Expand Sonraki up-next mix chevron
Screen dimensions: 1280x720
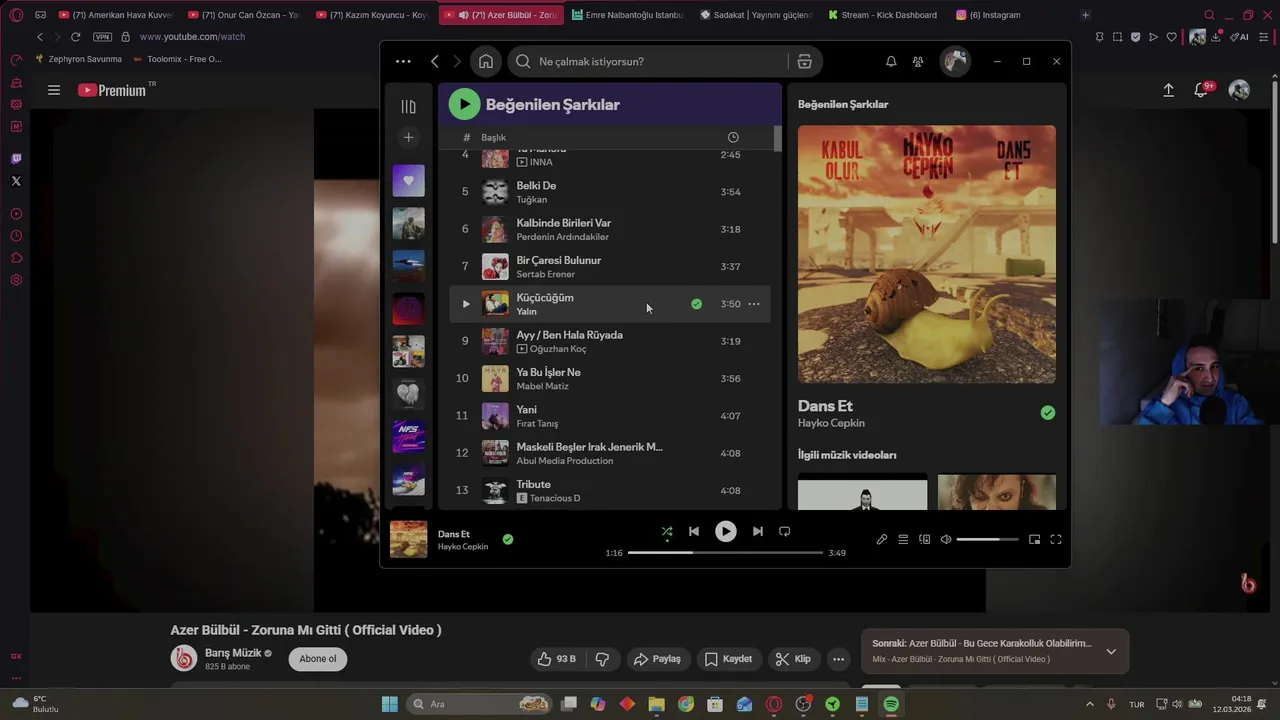[1110, 651]
